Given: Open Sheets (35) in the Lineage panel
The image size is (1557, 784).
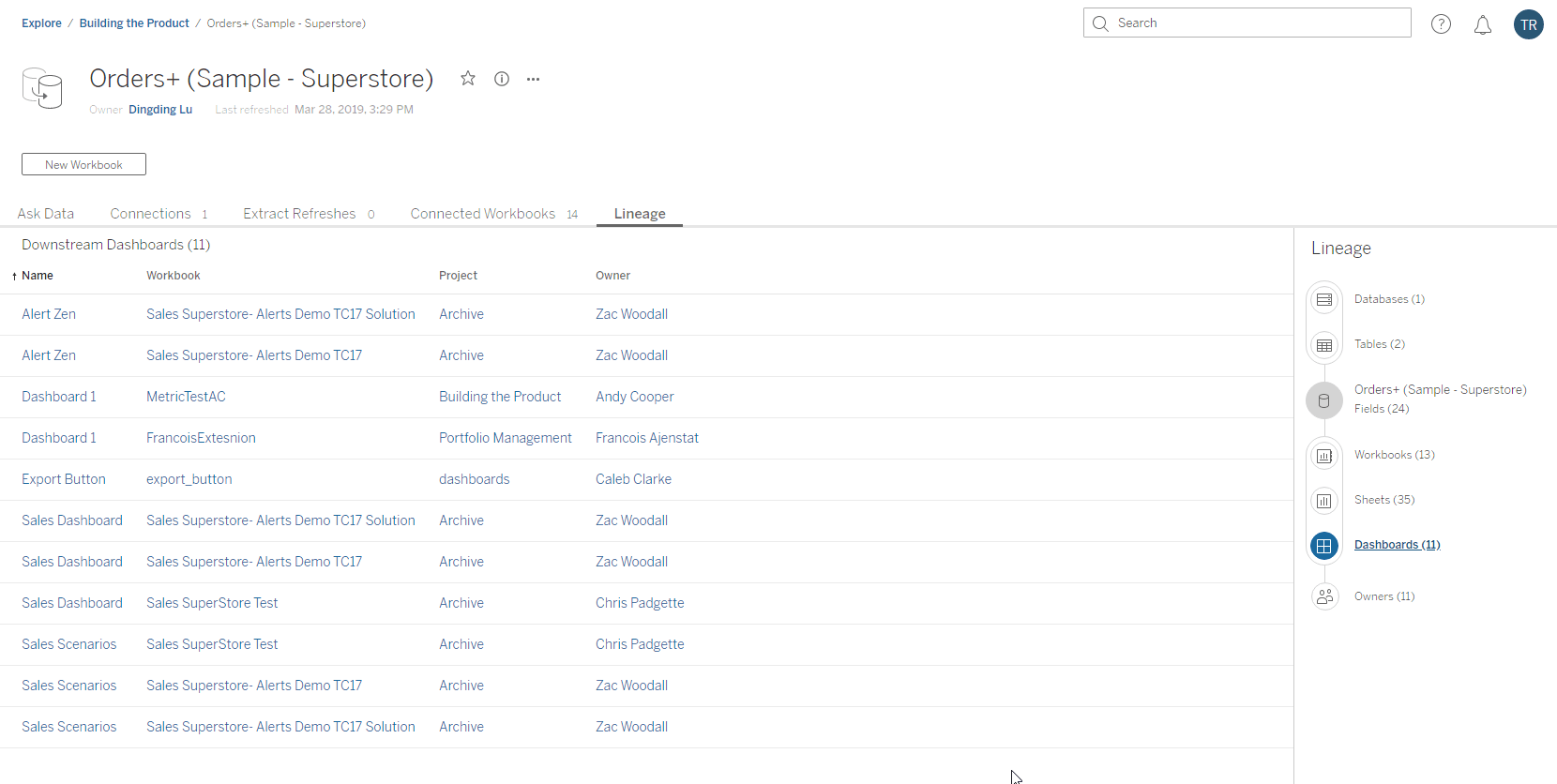Looking at the screenshot, I should [x=1384, y=500].
